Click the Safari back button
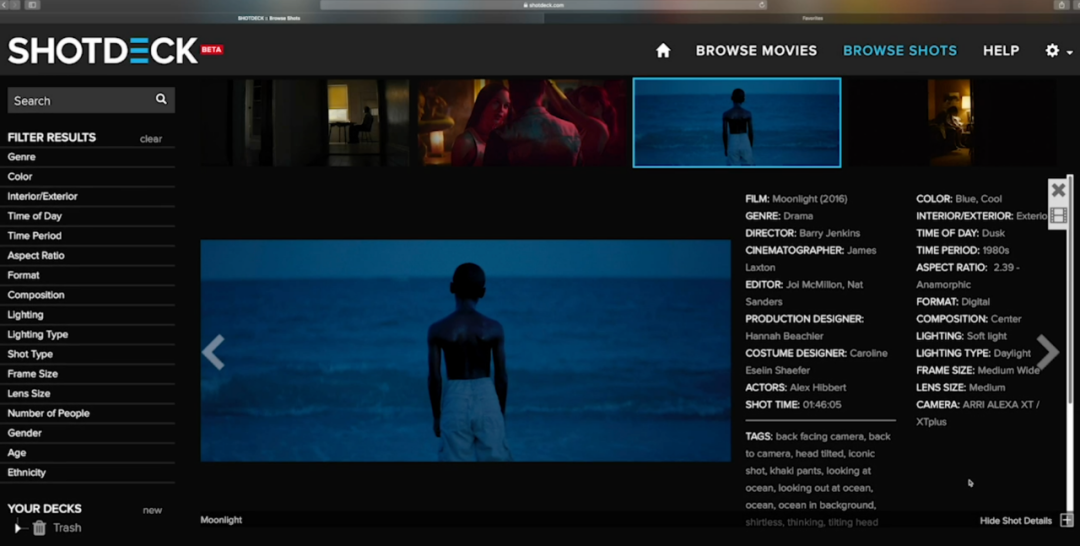This screenshot has height=546, width=1080. (3, 5)
